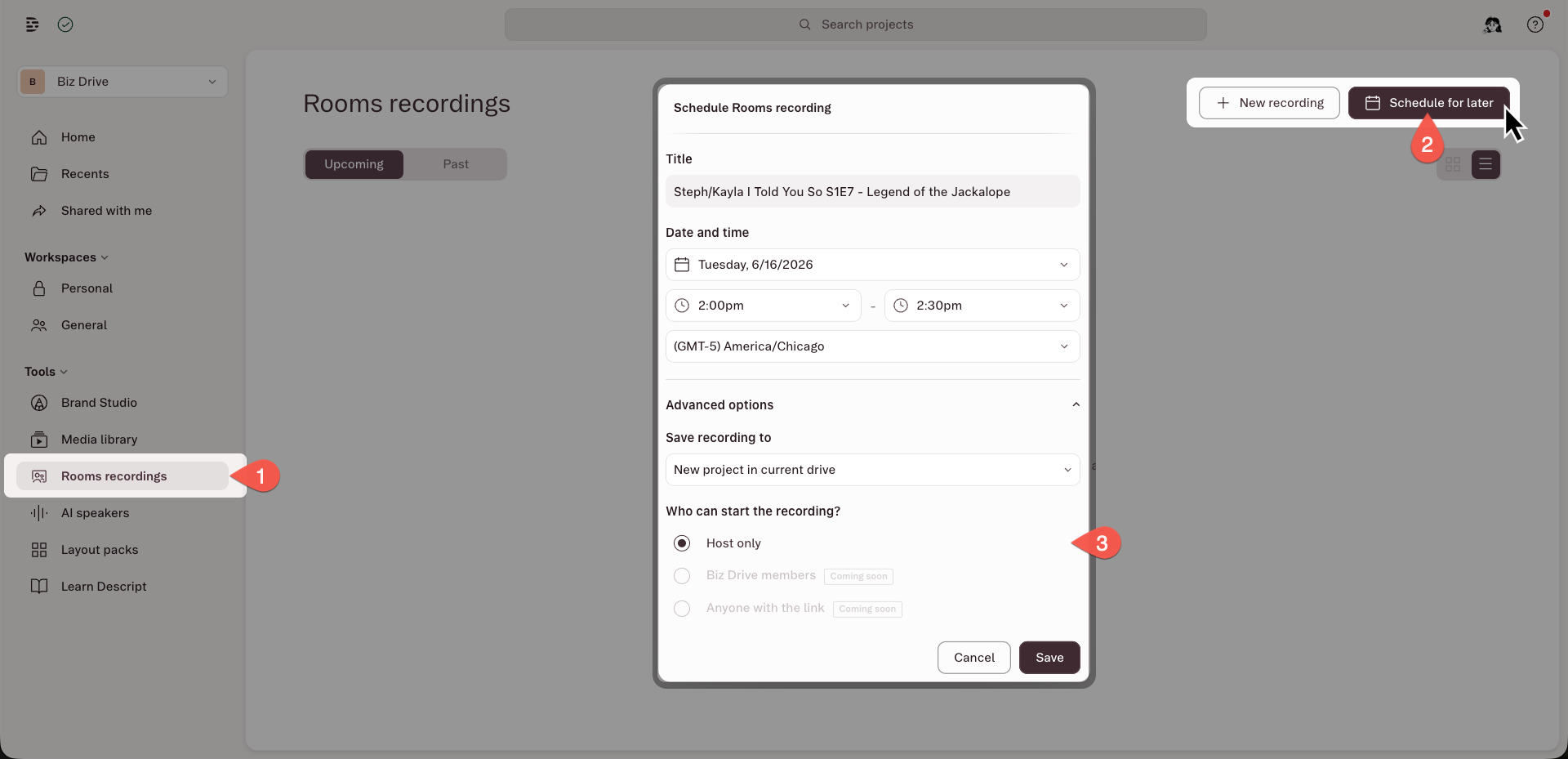
Task: Open the Save recording to dropdown
Action: point(873,470)
